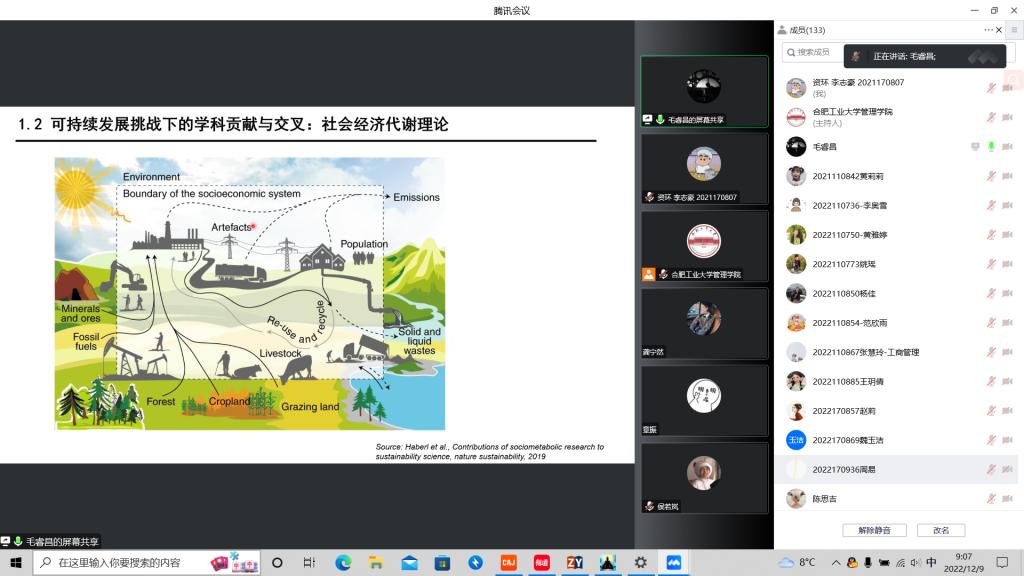Open Microsoft Edge from the taskbar
Screen dimensions: 1024x576
pyautogui.click(x=343, y=562)
